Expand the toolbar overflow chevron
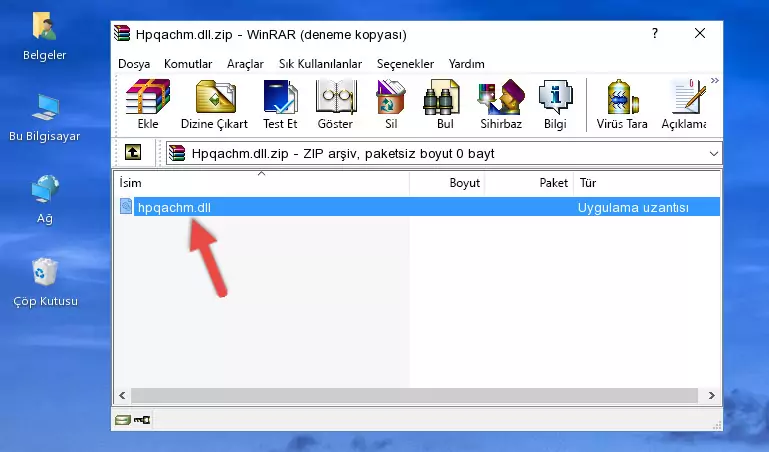 715,80
